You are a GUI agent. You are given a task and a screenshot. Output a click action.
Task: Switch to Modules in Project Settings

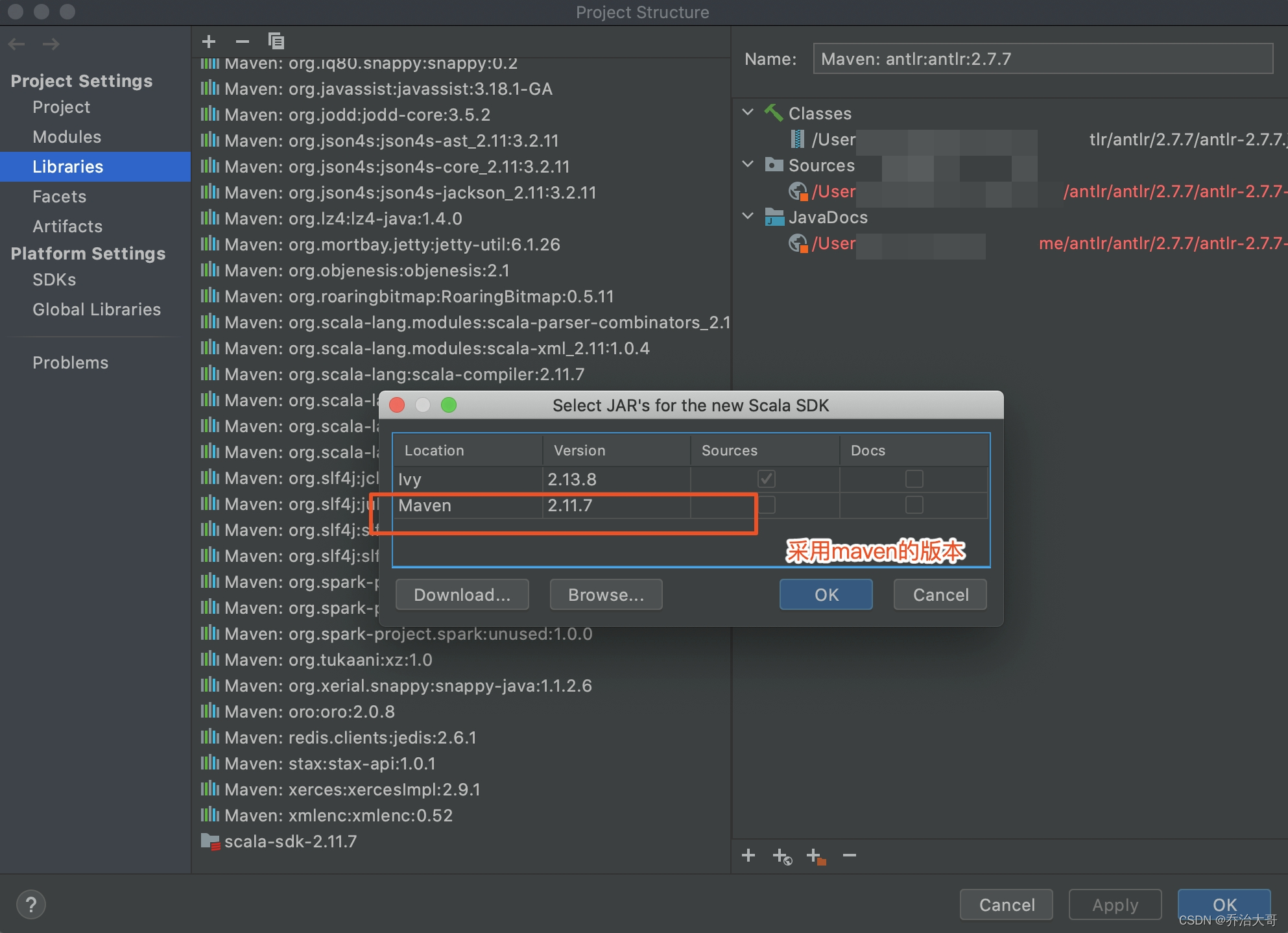coord(67,136)
